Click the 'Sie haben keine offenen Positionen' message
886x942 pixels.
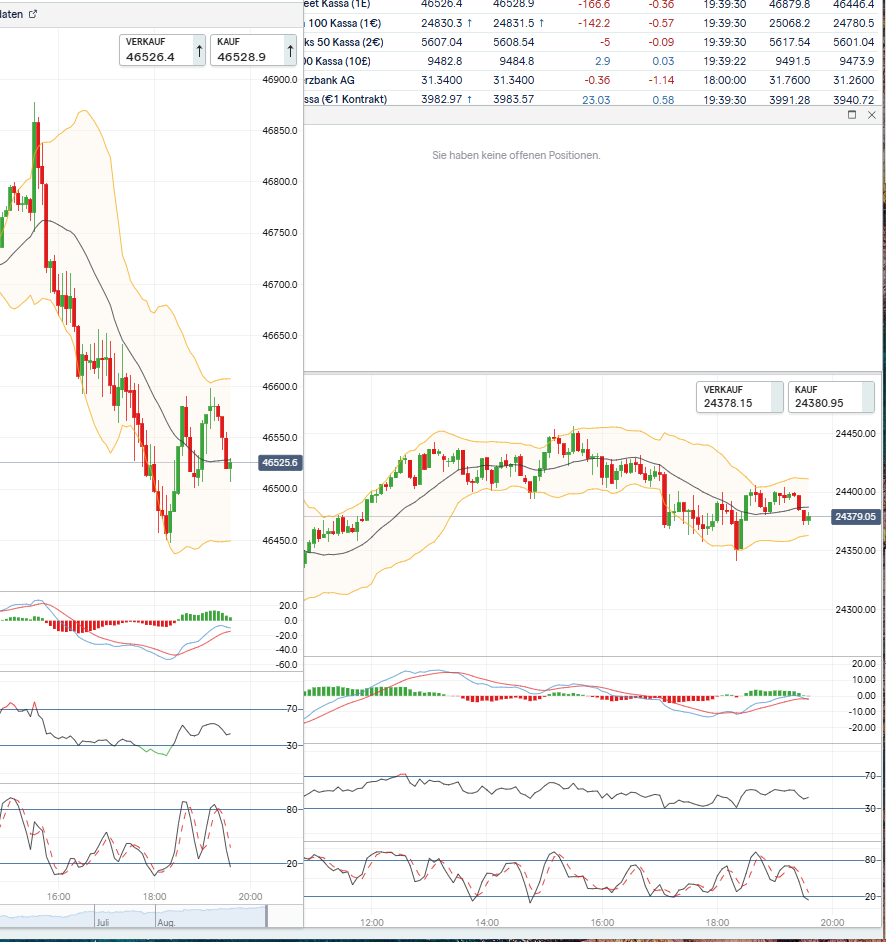tap(516, 155)
